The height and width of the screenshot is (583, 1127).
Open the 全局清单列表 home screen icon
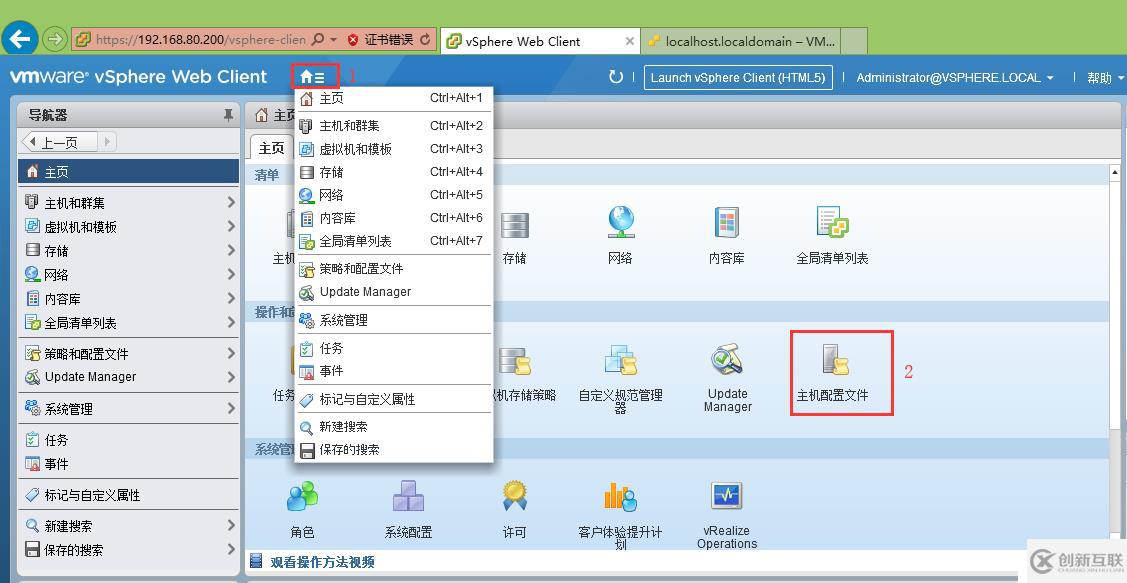[833, 230]
